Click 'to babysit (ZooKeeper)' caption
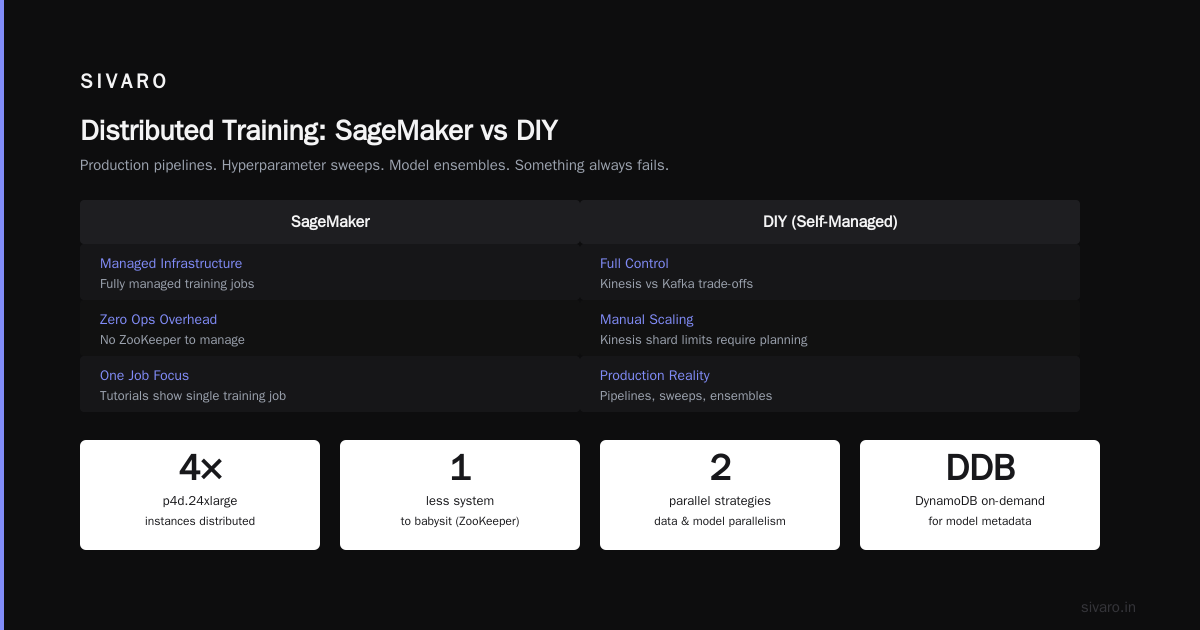Image resolution: width=1200 pixels, height=630 pixels. click(x=460, y=521)
